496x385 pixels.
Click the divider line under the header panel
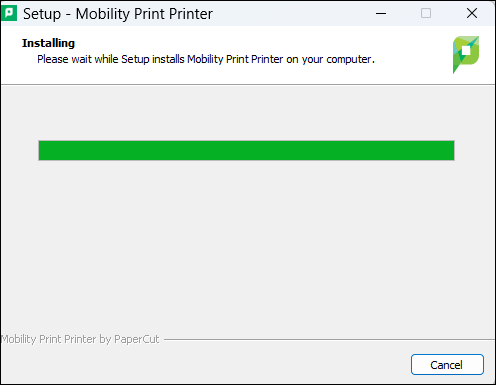point(248,85)
